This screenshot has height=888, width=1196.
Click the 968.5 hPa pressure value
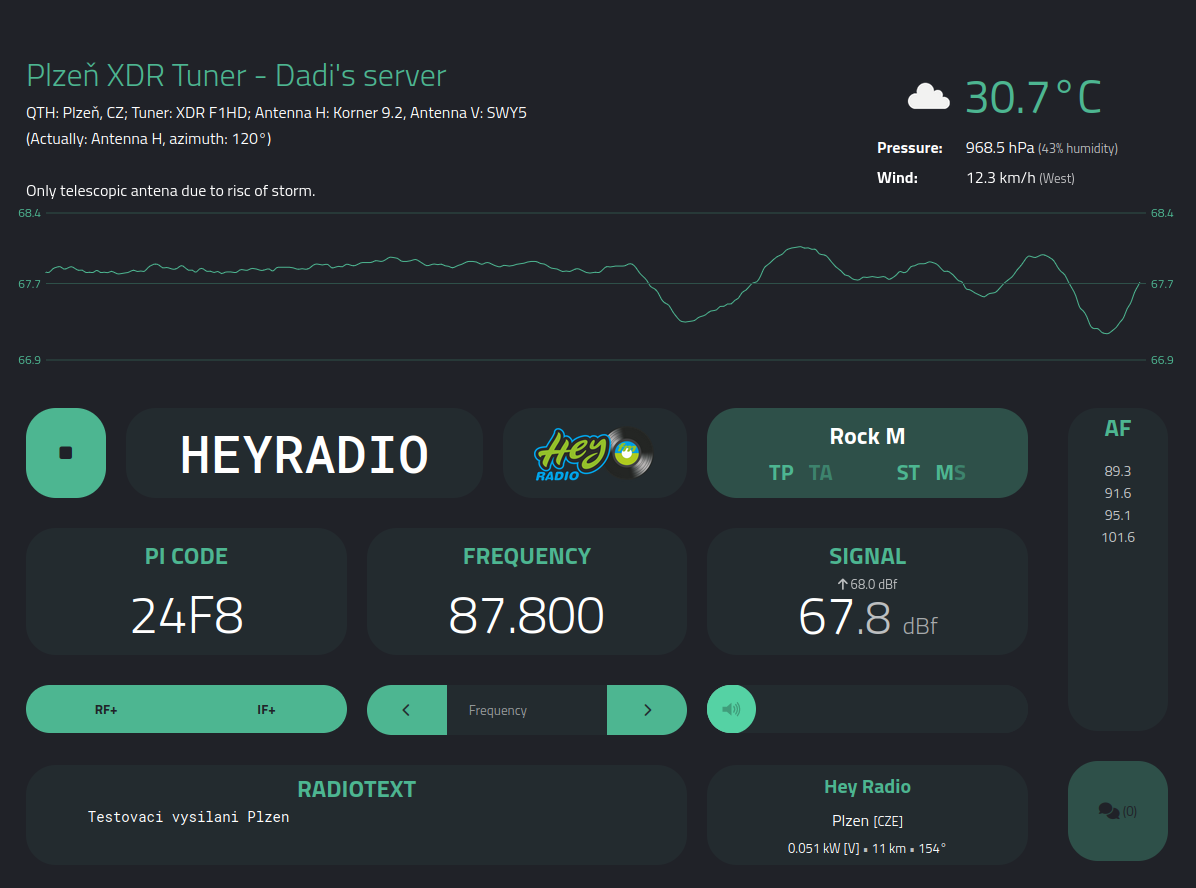(999, 148)
